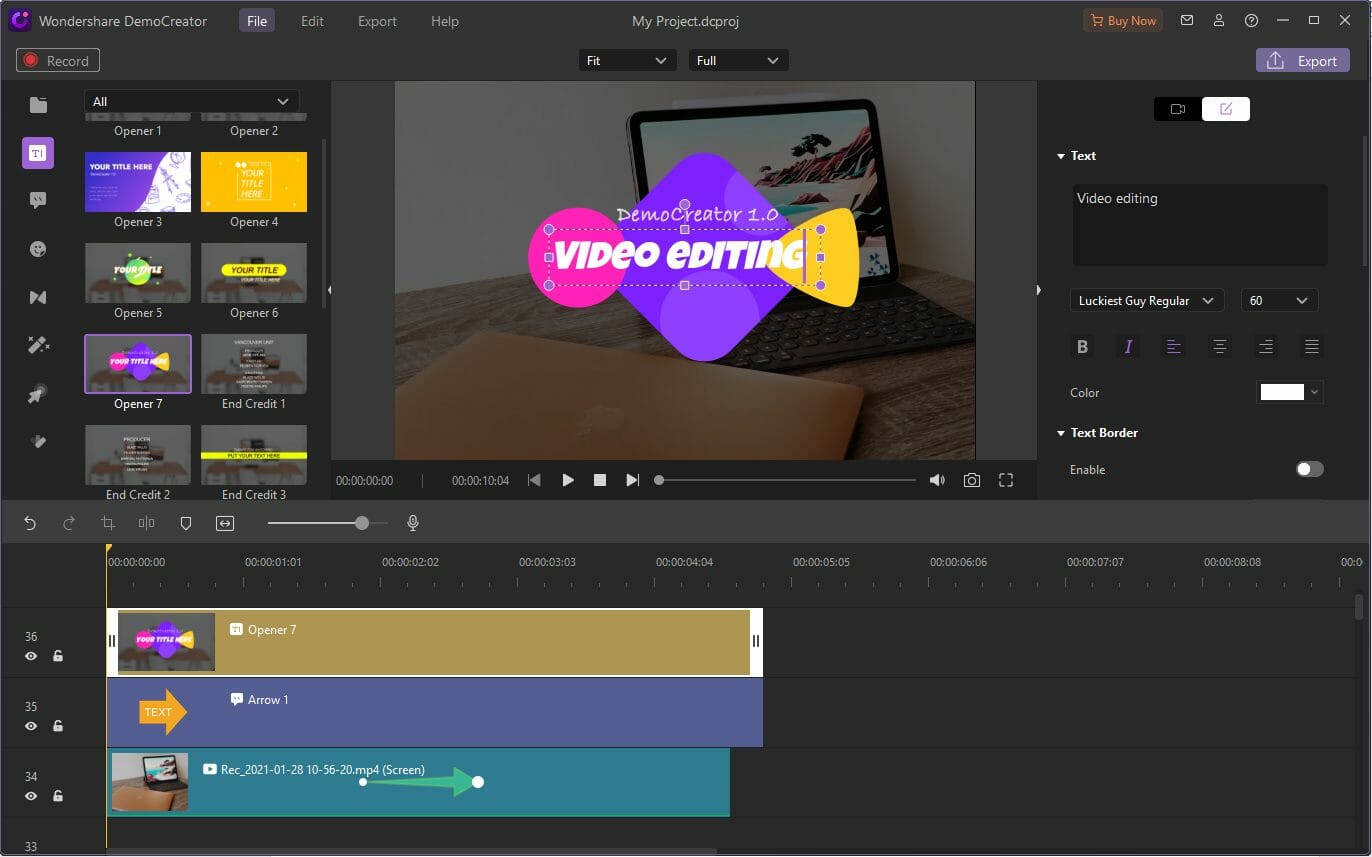Collapse the left library panel arrow
The width and height of the screenshot is (1372, 857).
[329, 290]
